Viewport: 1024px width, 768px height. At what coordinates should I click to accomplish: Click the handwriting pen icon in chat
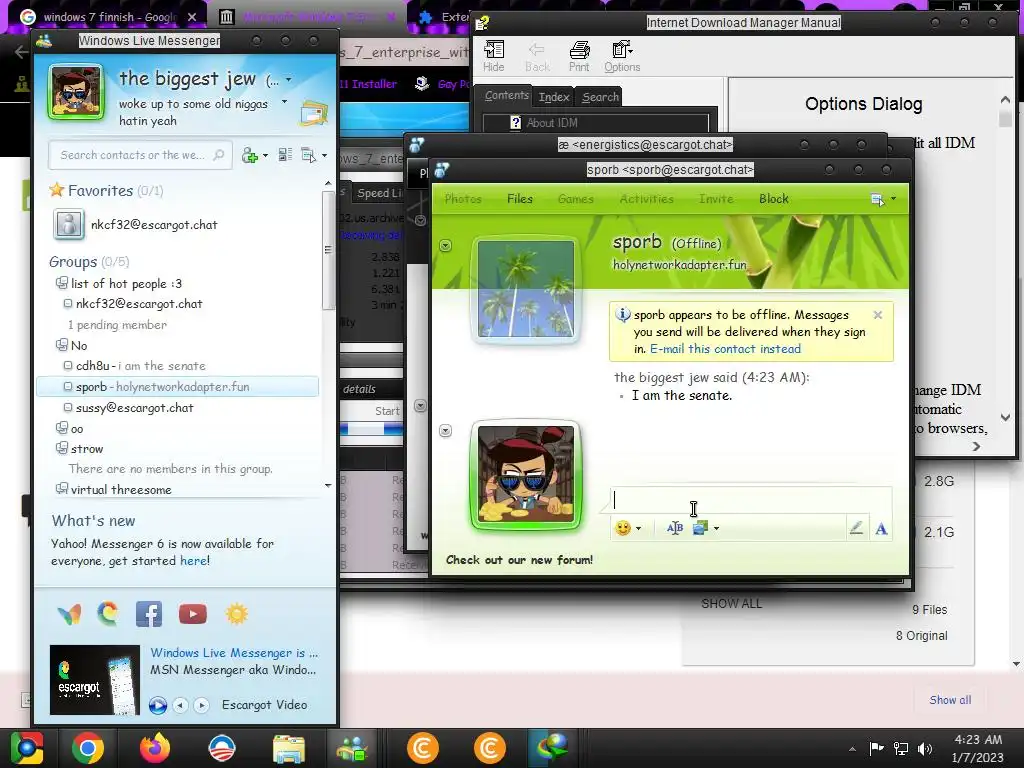pos(856,528)
